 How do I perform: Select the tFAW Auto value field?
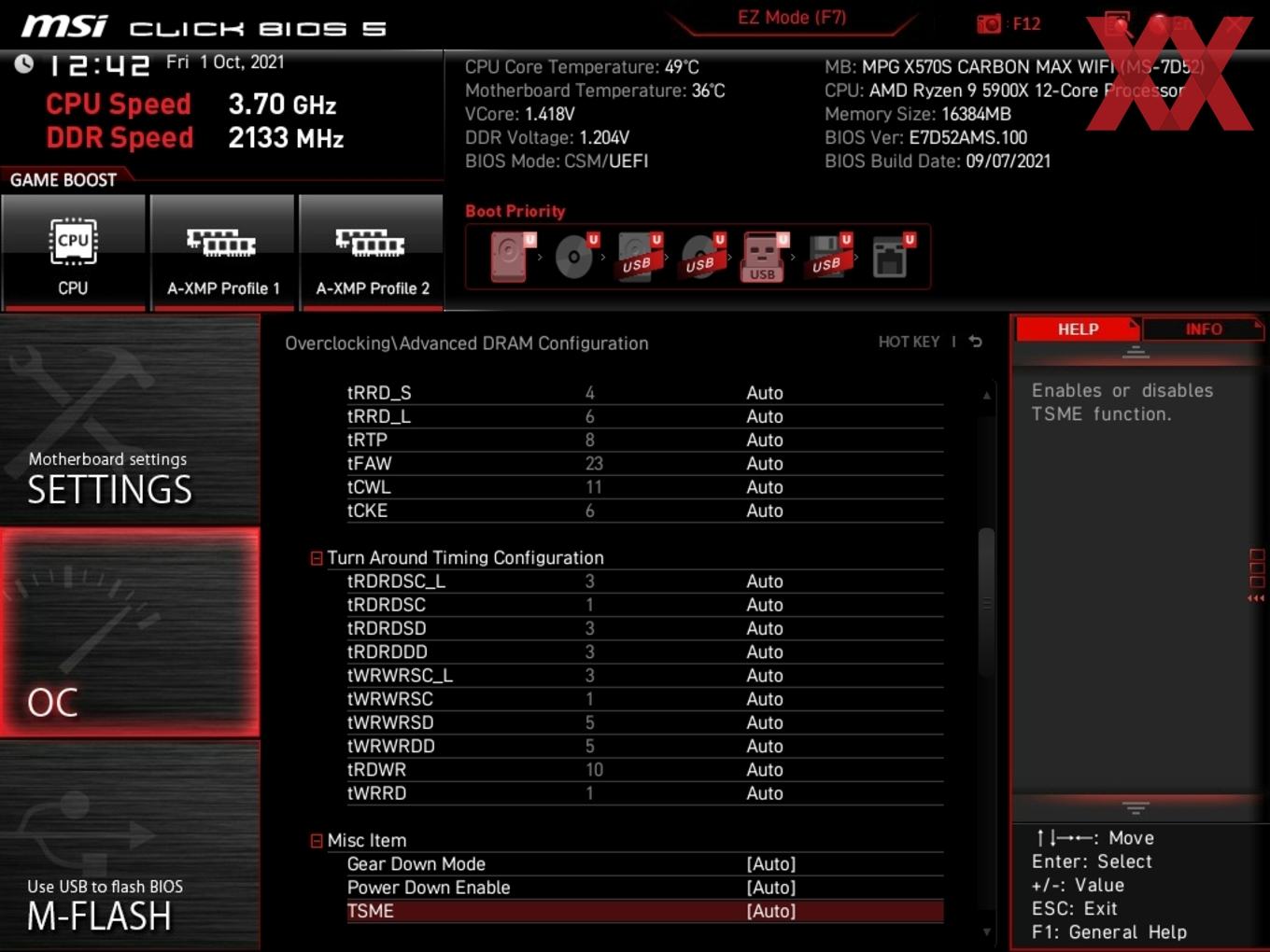765,464
